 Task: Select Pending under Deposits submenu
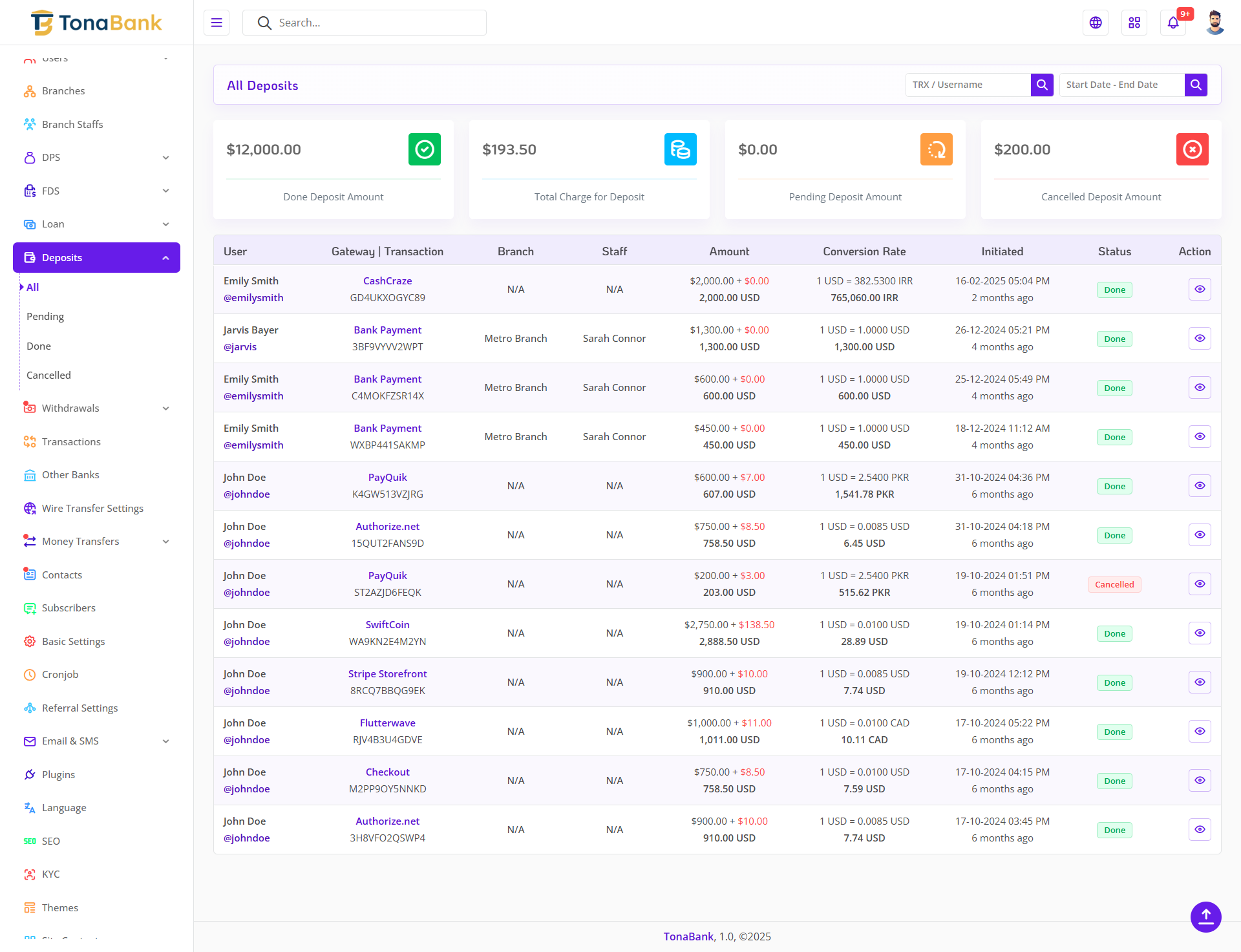45,317
